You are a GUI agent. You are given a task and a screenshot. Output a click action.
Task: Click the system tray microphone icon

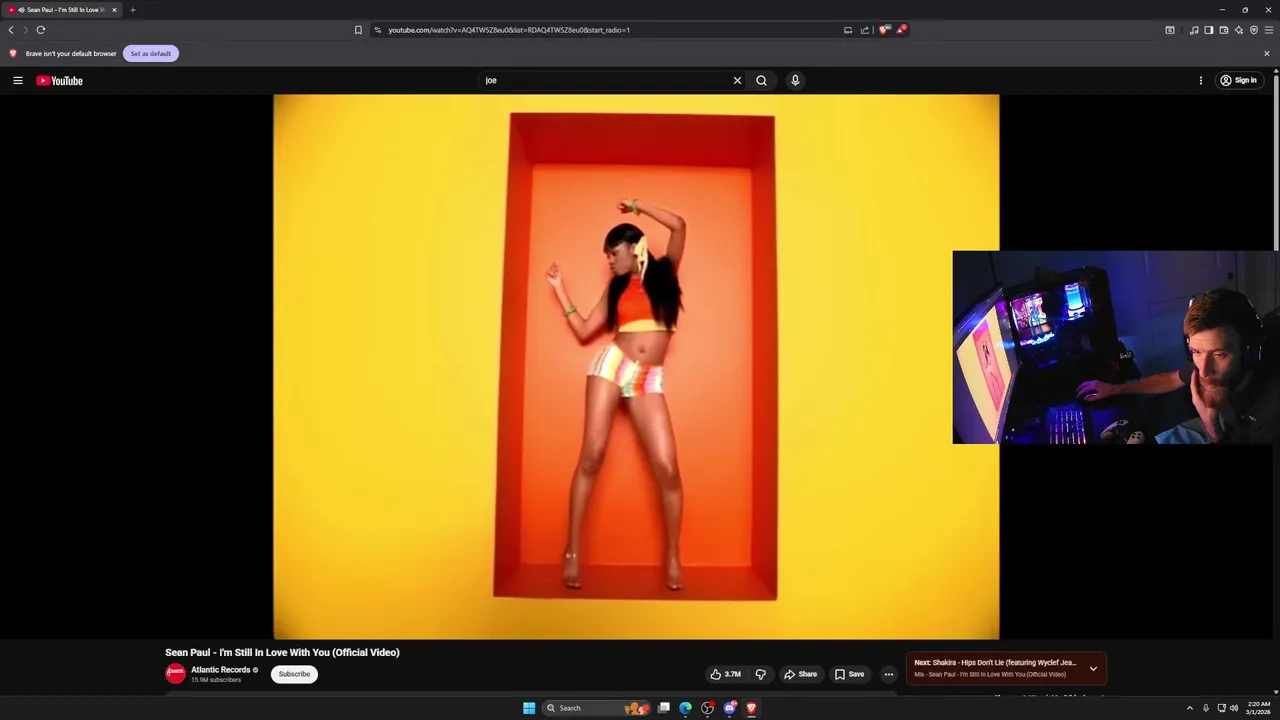pyautogui.click(x=1206, y=708)
